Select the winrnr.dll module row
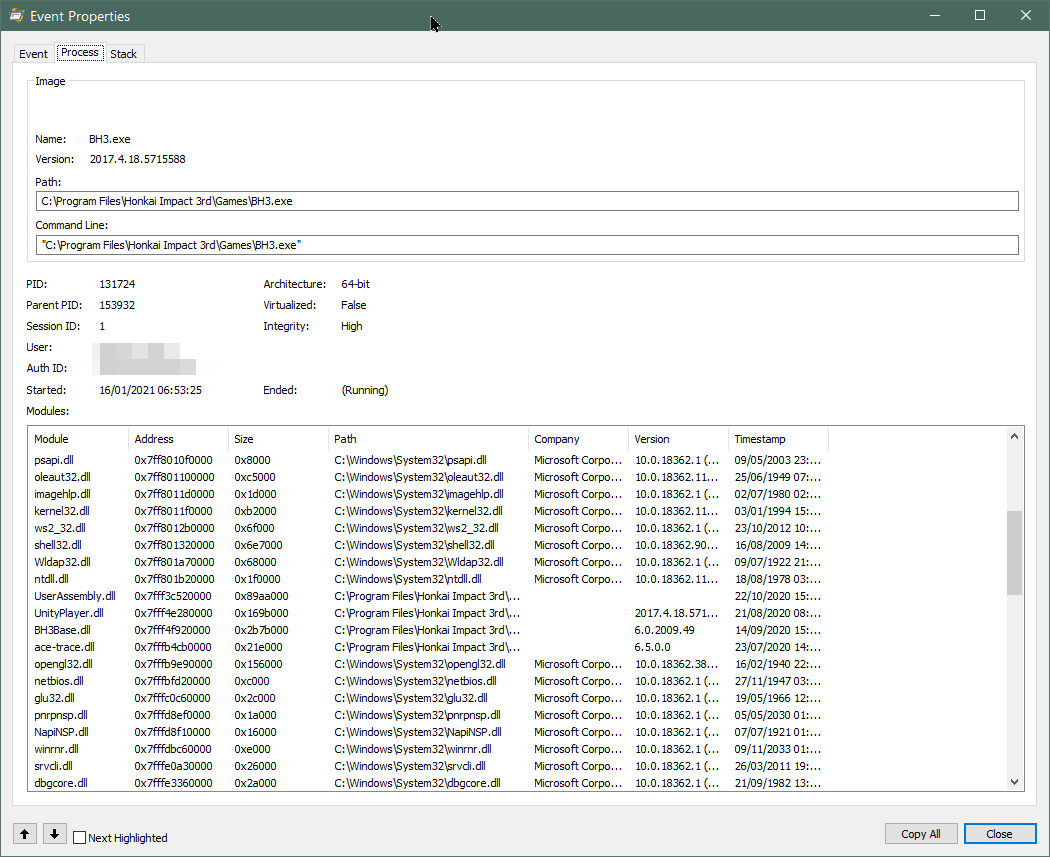The image size is (1050, 857). click(x=429, y=749)
